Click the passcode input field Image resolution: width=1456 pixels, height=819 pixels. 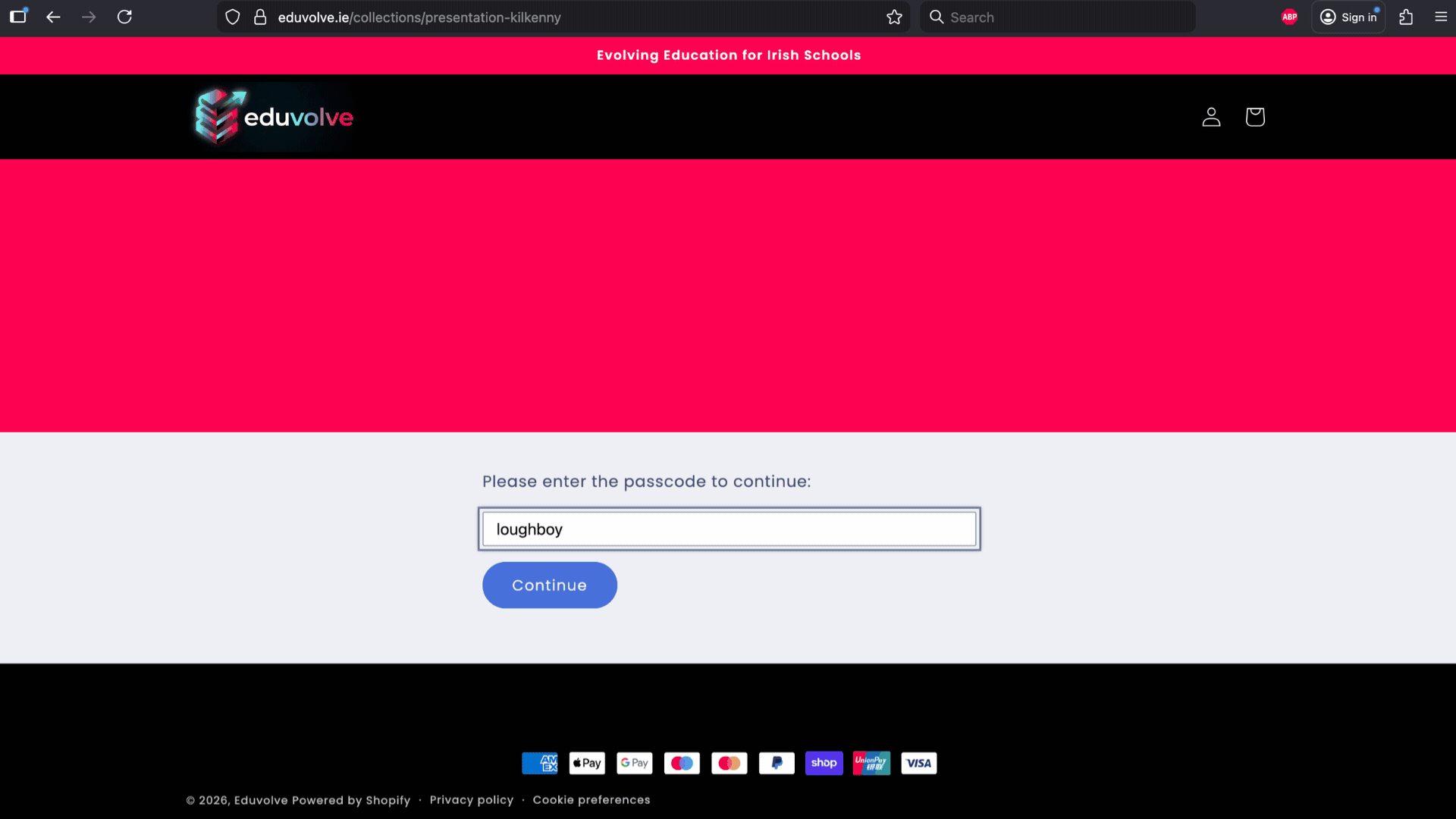728,529
